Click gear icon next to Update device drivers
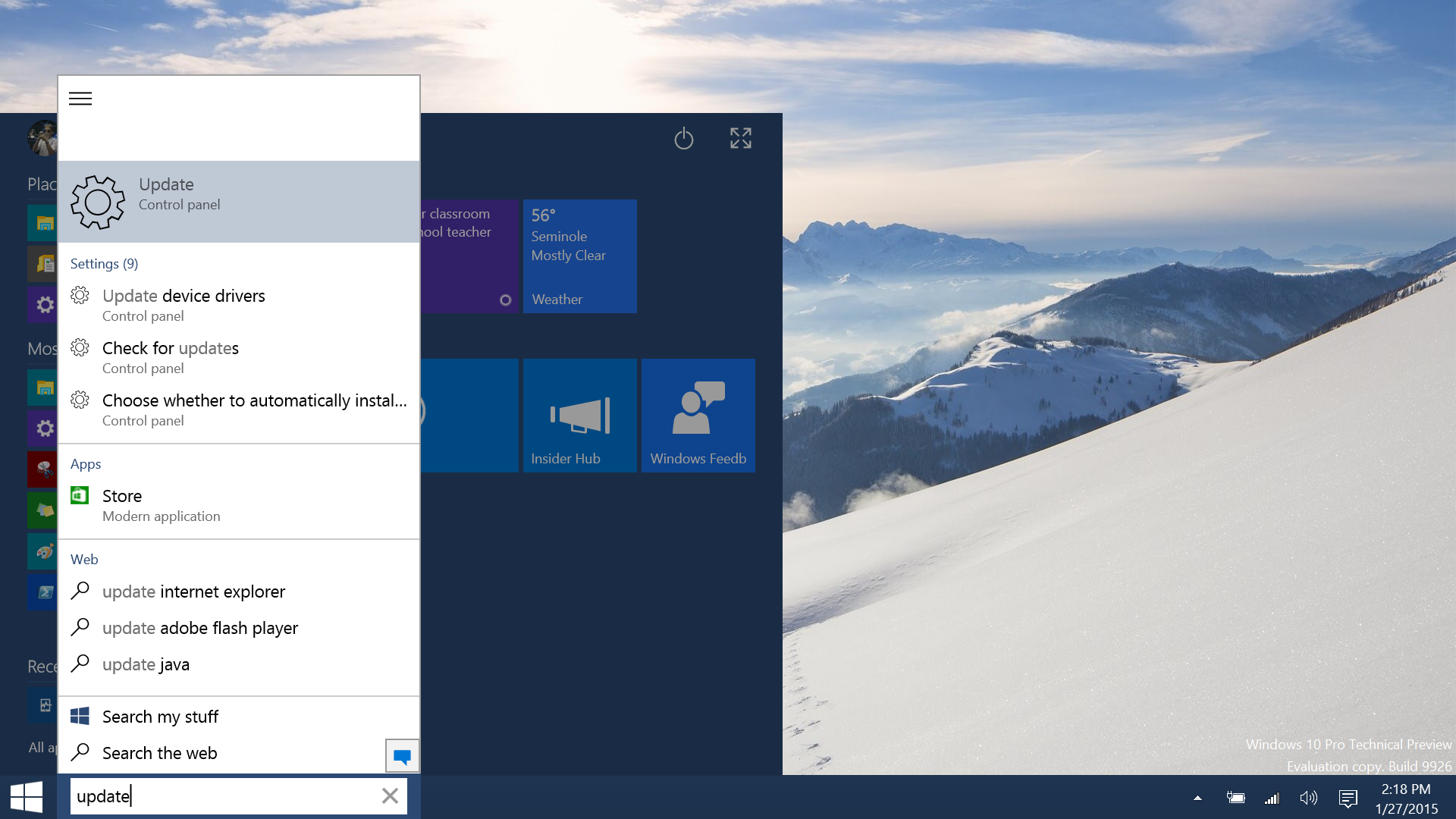Viewport: 1456px width, 819px height. click(x=80, y=296)
